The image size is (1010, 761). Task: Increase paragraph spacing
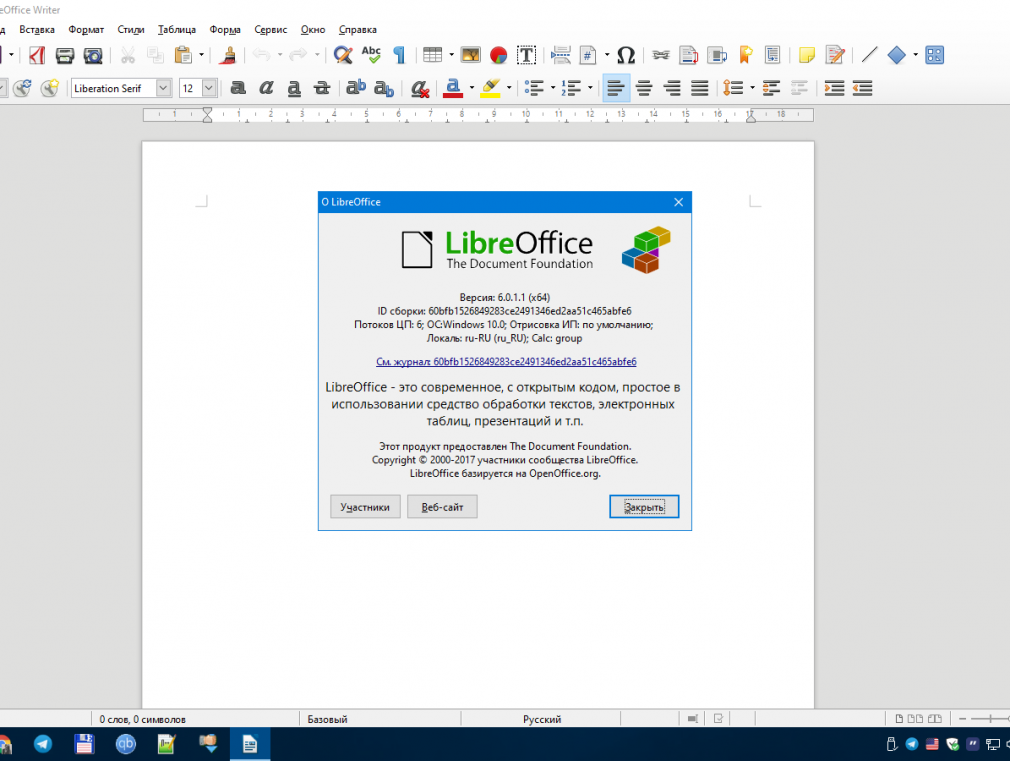(x=771, y=88)
